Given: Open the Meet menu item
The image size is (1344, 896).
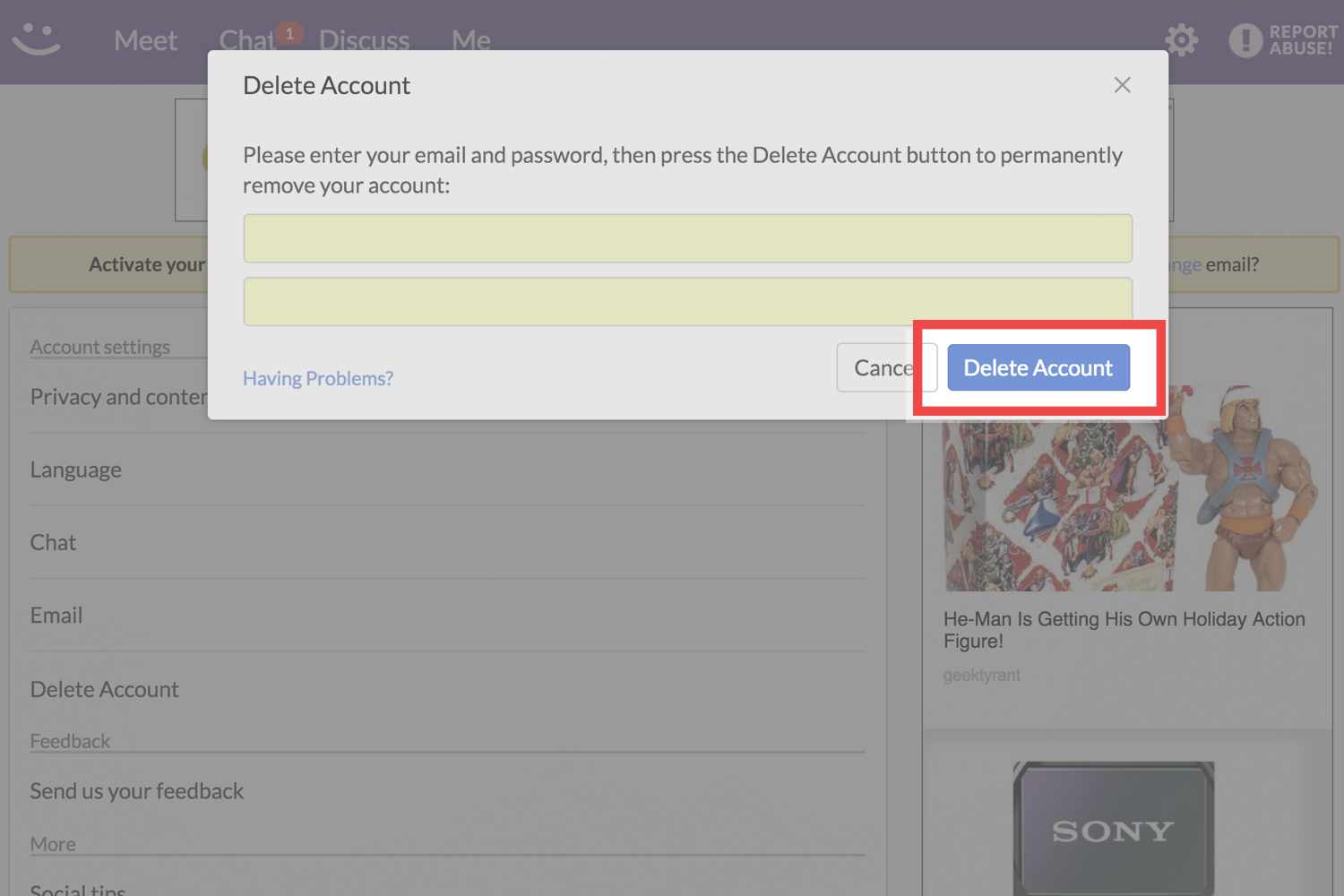Looking at the screenshot, I should (x=145, y=40).
